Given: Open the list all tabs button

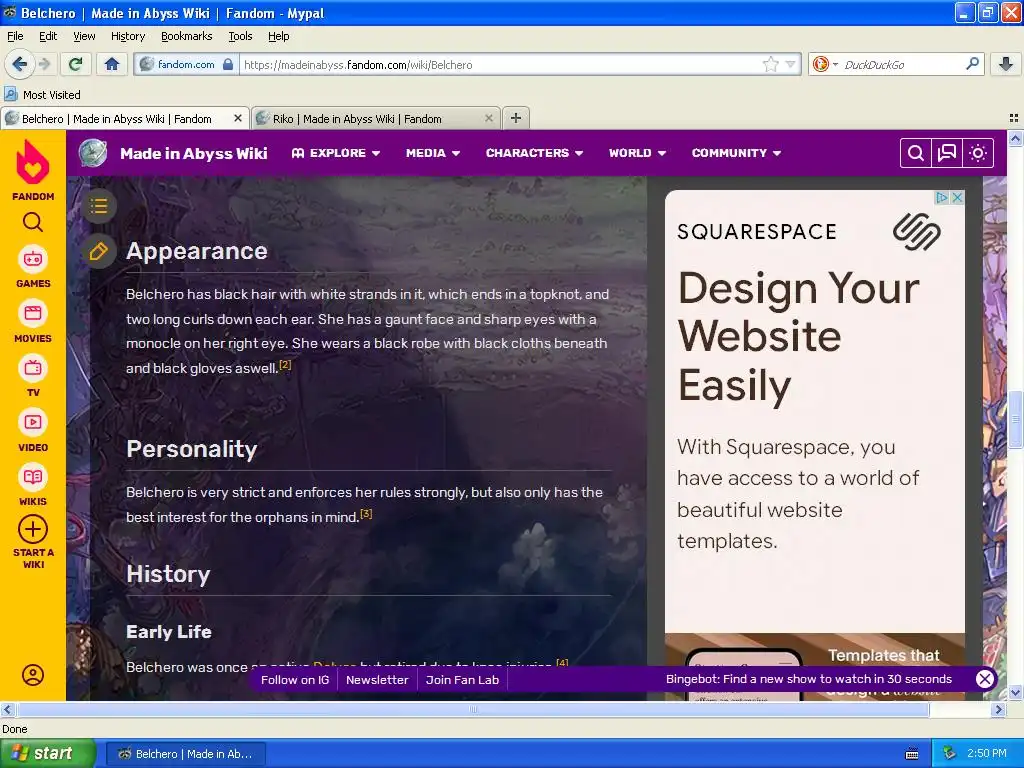Looking at the screenshot, I should coord(1014,118).
